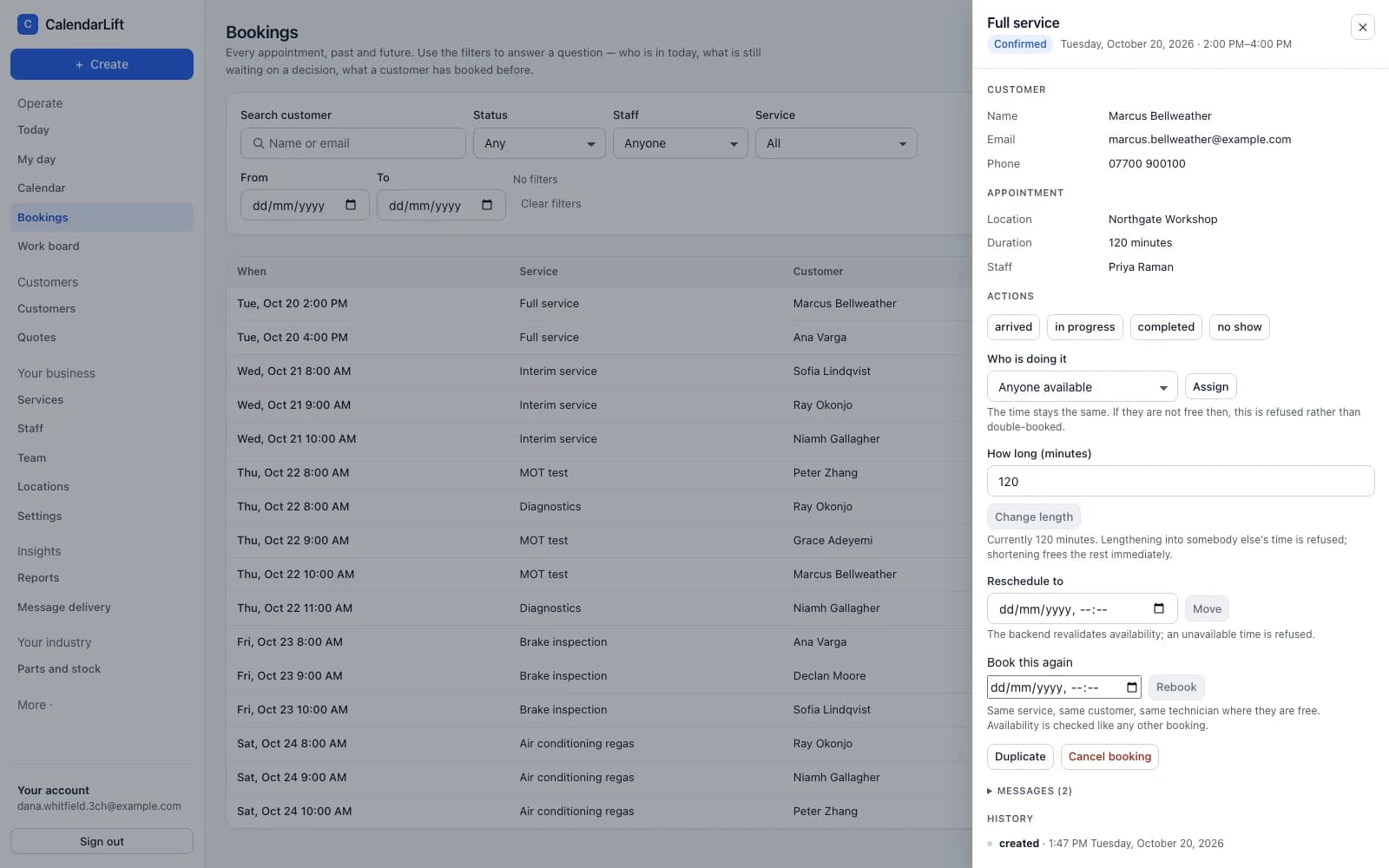Mark the booking as arrived
The height and width of the screenshot is (868, 1389).
click(1013, 327)
